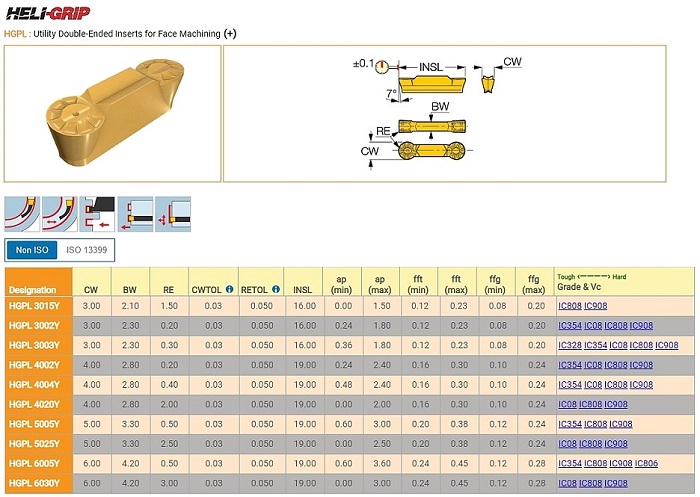Open IC08 grade in HGPL 3002Y row
Screen dimensions: 700x497
click(x=593, y=326)
